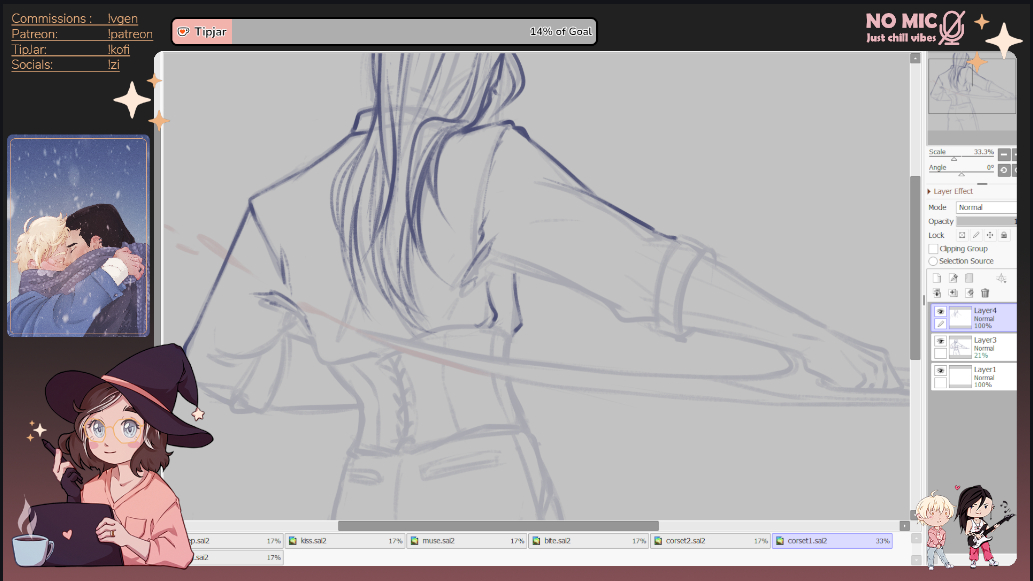Toggle visibility of Layer3
Image resolution: width=1033 pixels, height=581 pixels.
pos(940,341)
